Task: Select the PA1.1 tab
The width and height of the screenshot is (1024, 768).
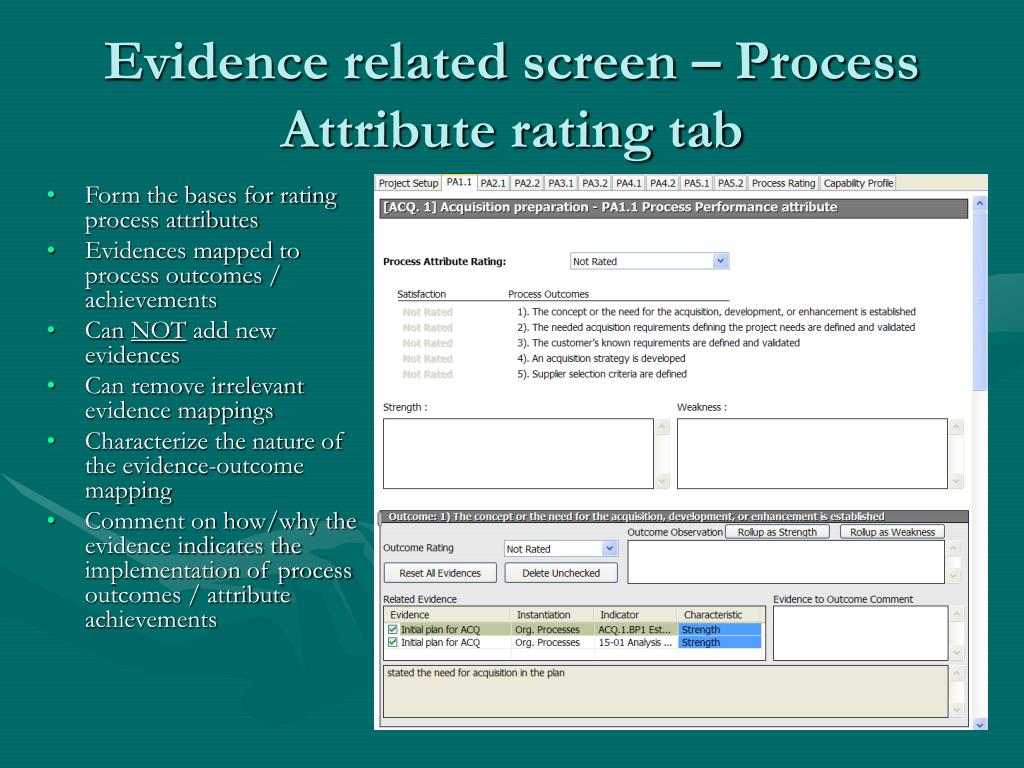Action: pos(459,182)
